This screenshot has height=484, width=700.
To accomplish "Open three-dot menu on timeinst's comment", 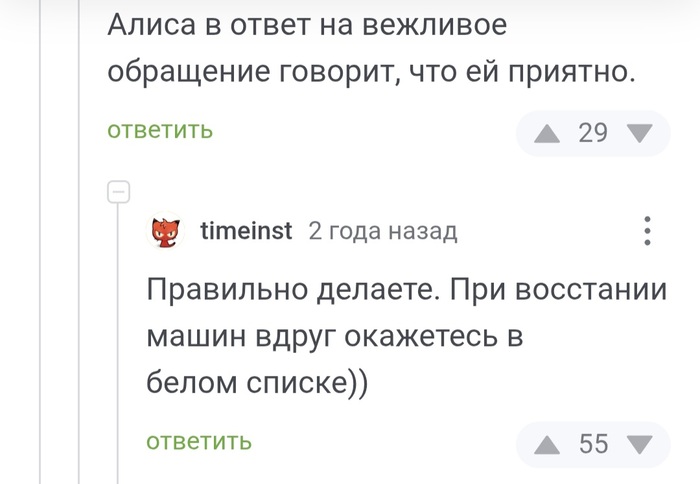I will coord(648,232).
